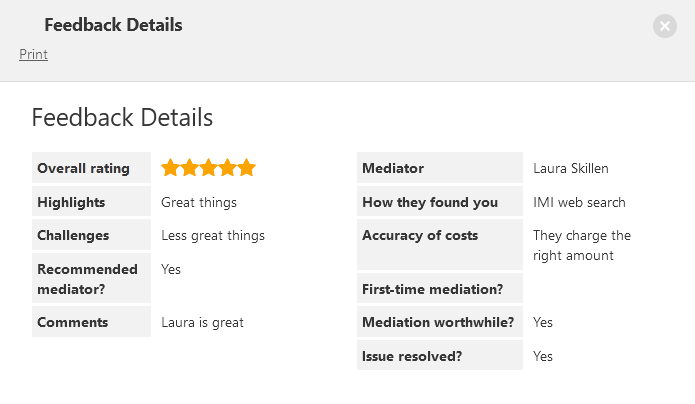Screen dimensions: 695x404
Task: Click the 'Less great things' challenges value
Action: 213,236
